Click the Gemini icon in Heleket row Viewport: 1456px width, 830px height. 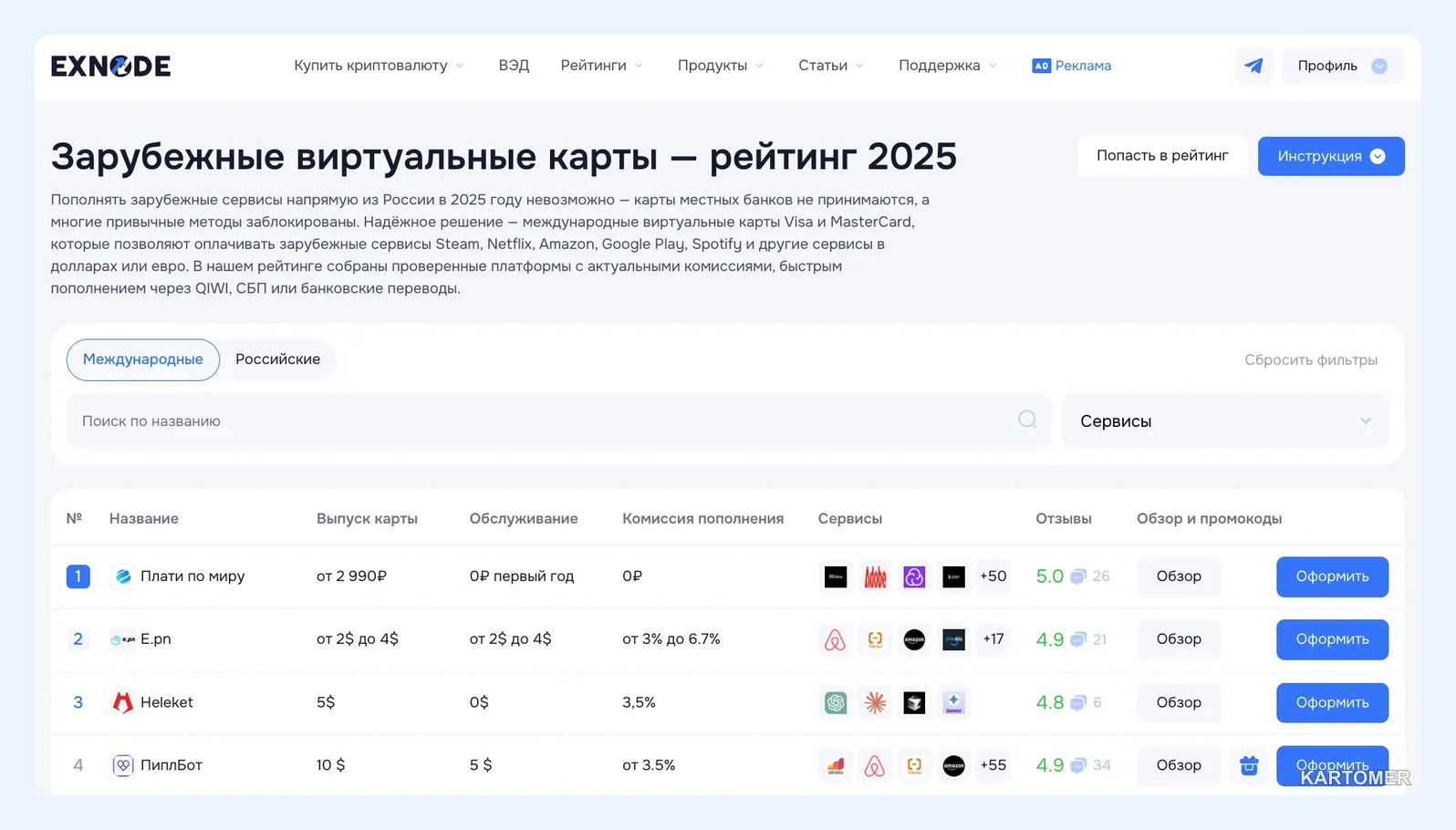click(953, 702)
